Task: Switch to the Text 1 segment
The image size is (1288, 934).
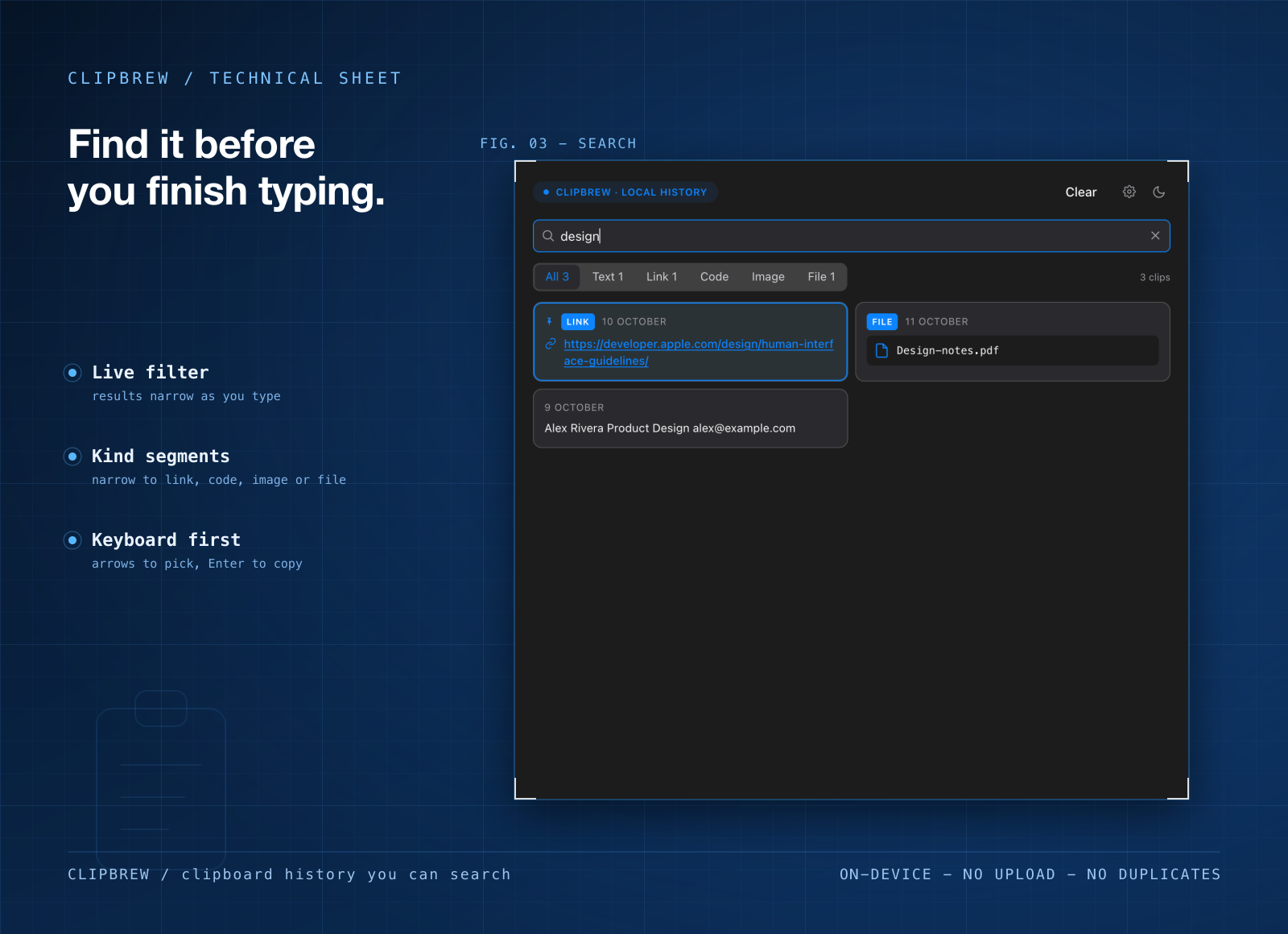Action: (x=608, y=277)
